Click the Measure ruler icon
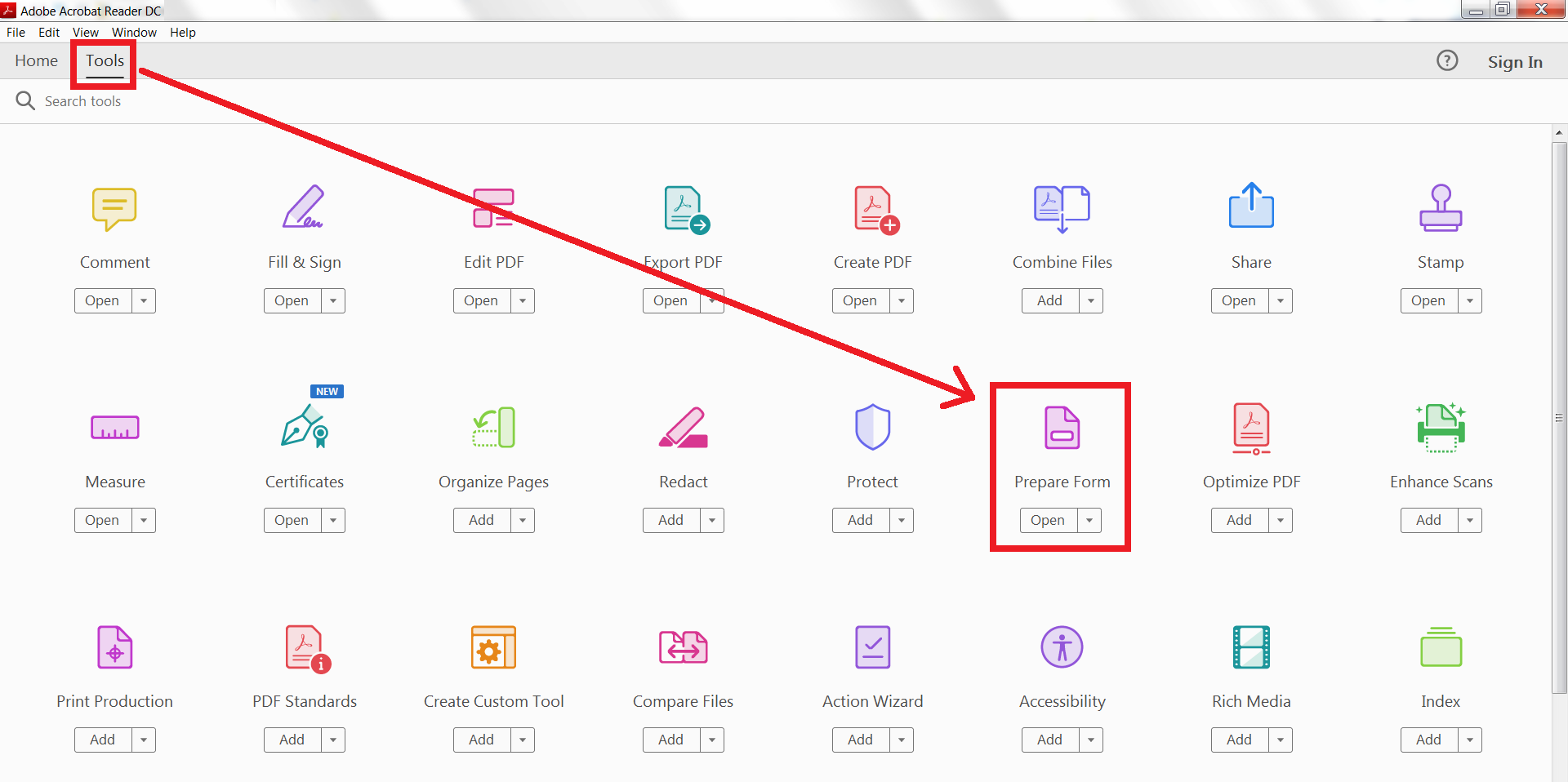This screenshot has width=1568, height=782. (x=114, y=427)
